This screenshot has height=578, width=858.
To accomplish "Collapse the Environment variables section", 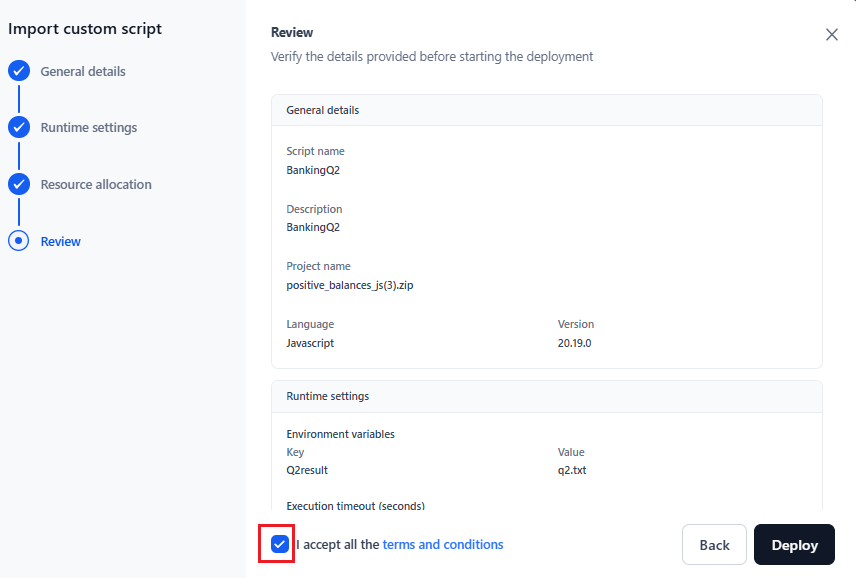I will [340, 434].
